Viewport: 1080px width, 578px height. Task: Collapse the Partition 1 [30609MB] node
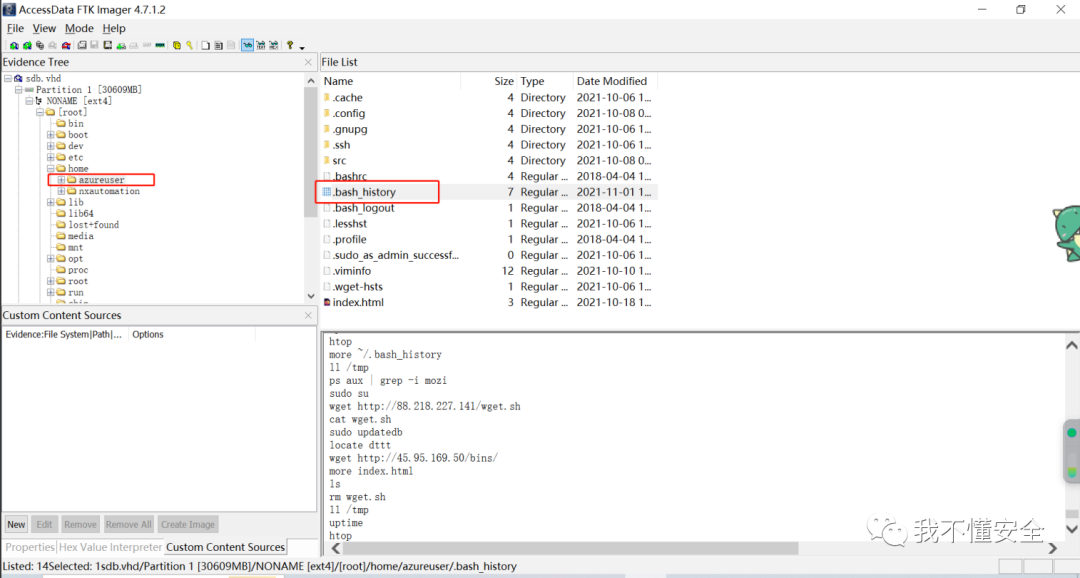coord(18,90)
